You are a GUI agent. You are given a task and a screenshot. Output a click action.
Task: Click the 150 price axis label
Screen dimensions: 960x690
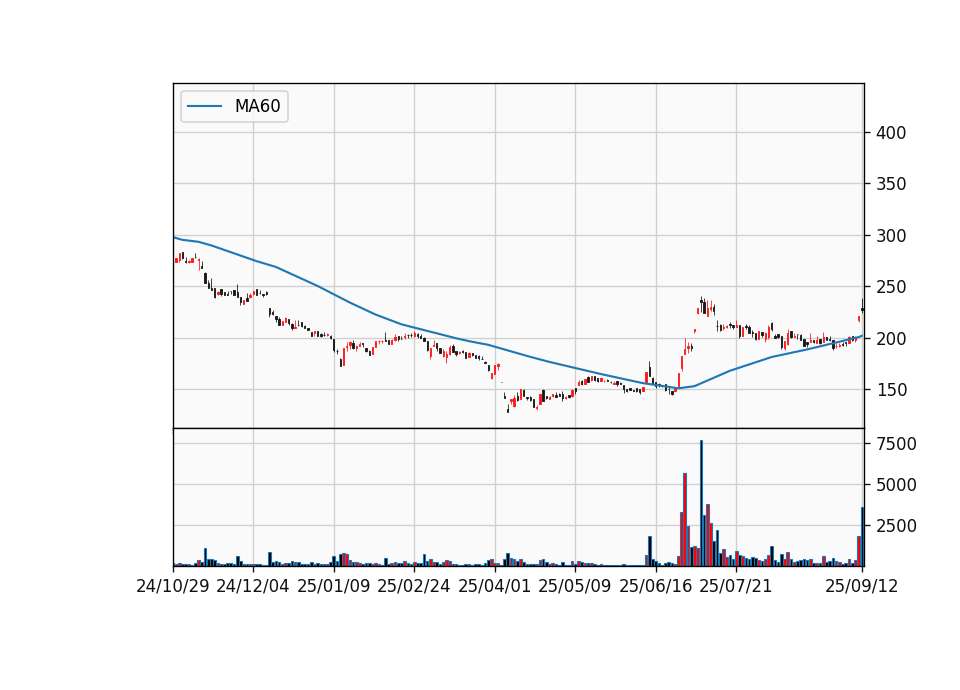click(x=891, y=390)
